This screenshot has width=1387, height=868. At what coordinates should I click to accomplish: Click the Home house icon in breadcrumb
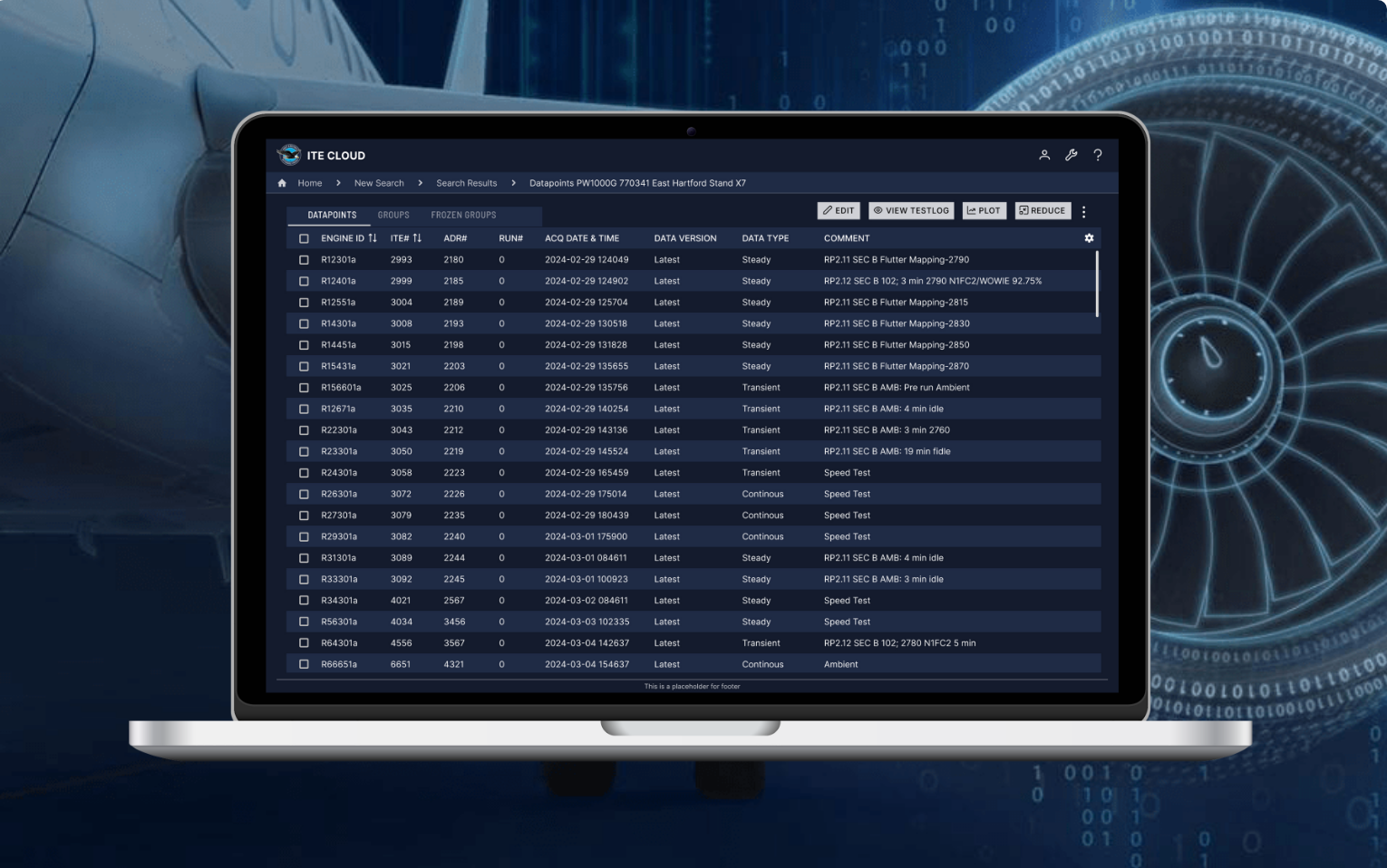[282, 183]
